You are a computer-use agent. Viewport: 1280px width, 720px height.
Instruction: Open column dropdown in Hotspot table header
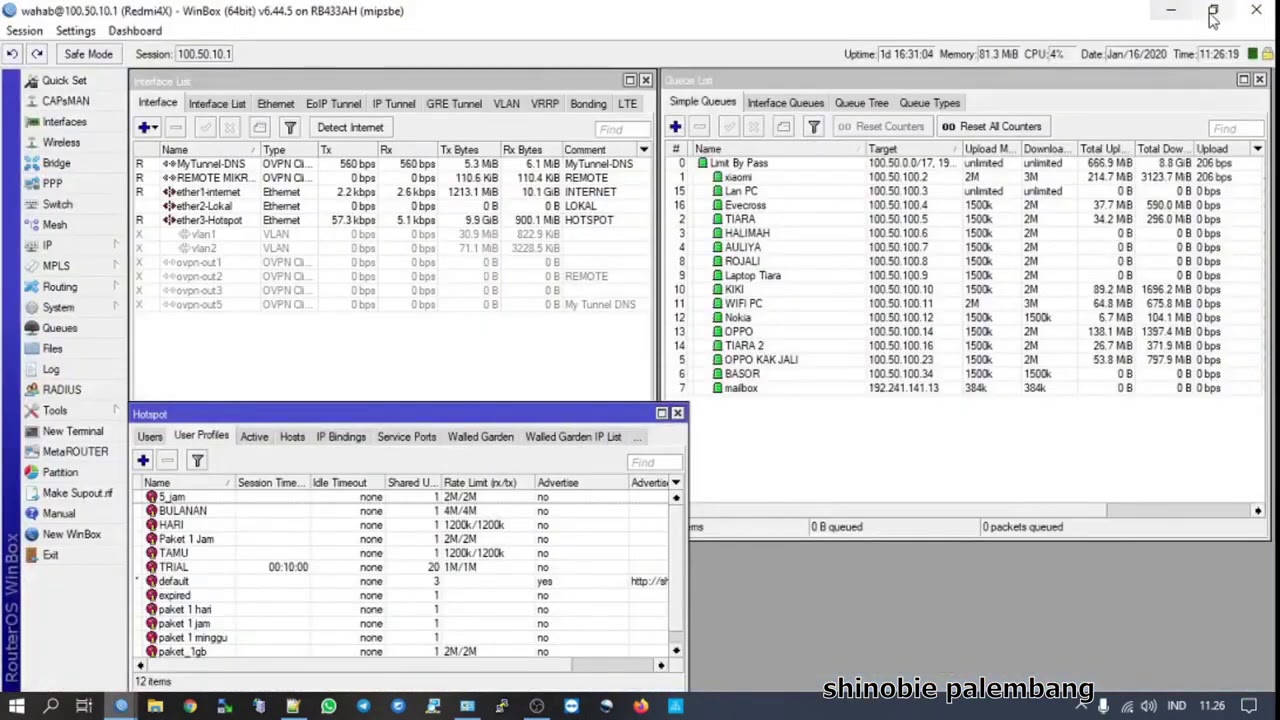676,483
